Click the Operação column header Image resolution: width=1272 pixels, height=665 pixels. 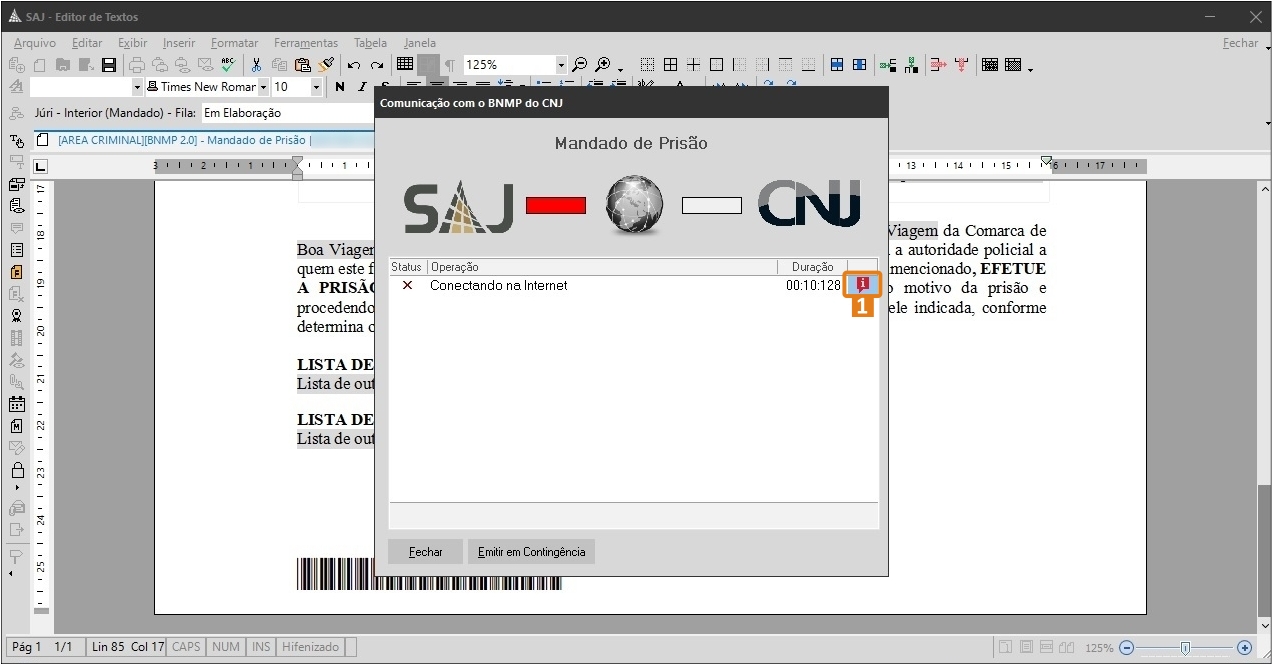(x=602, y=267)
